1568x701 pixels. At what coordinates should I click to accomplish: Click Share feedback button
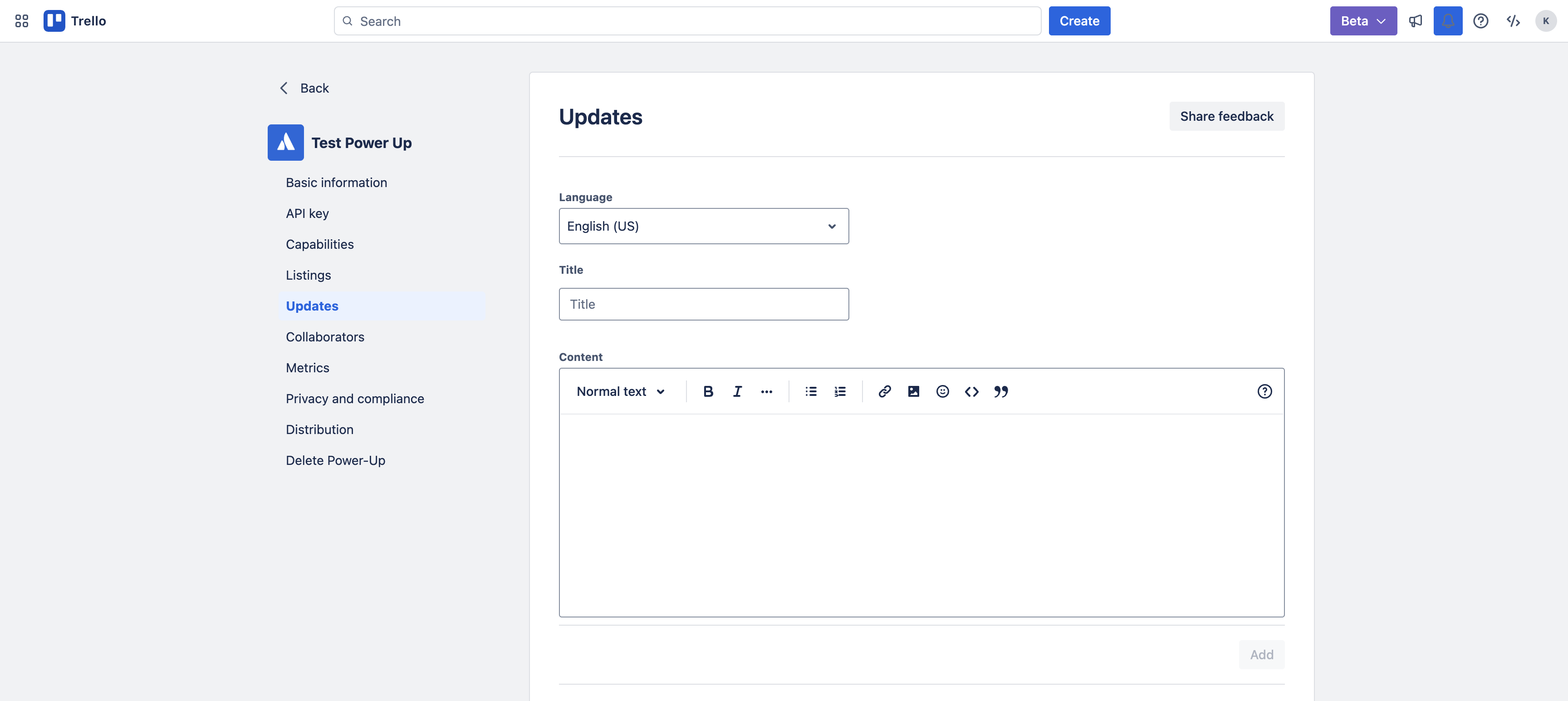[1226, 116]
